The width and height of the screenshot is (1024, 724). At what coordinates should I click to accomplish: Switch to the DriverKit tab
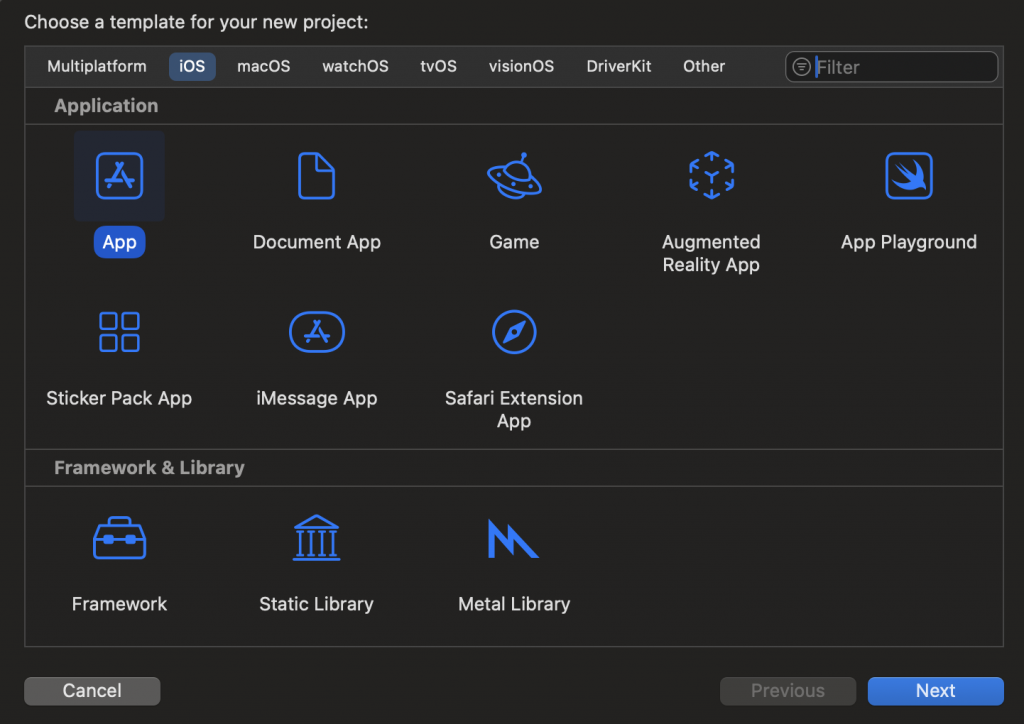coord(618,67)
